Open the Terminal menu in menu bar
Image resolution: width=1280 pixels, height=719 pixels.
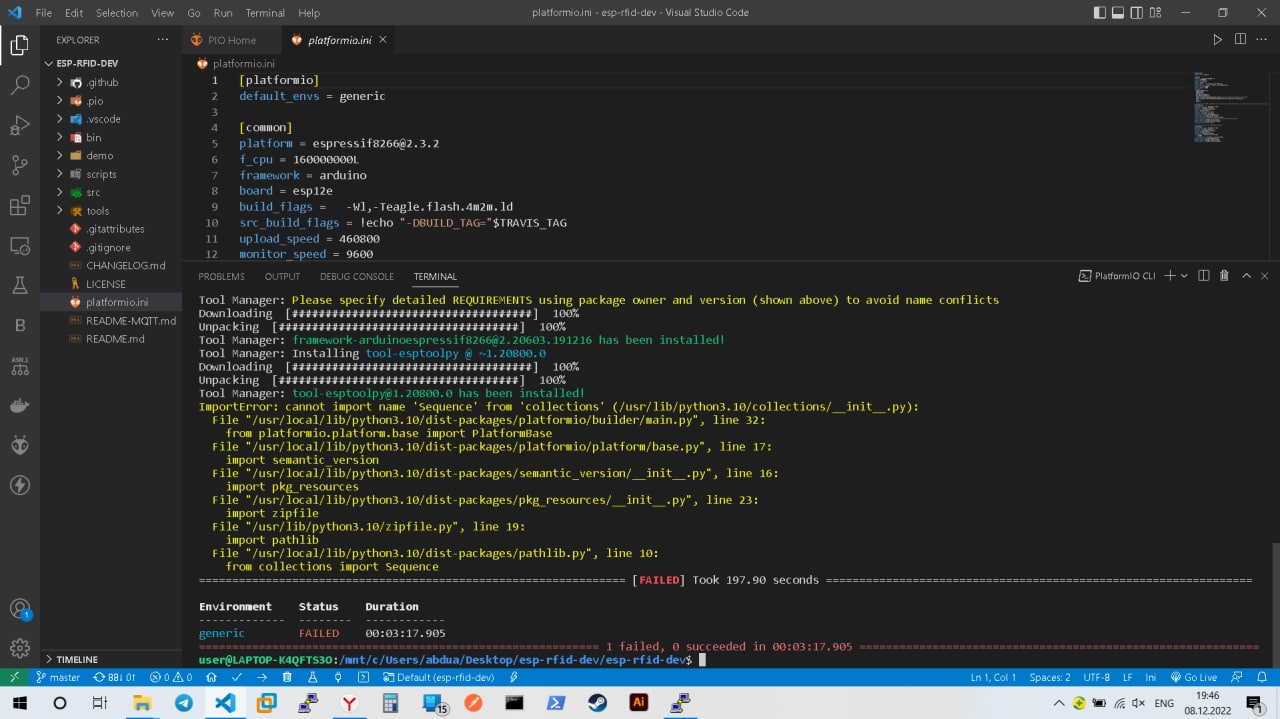click(x=265, y=13)
